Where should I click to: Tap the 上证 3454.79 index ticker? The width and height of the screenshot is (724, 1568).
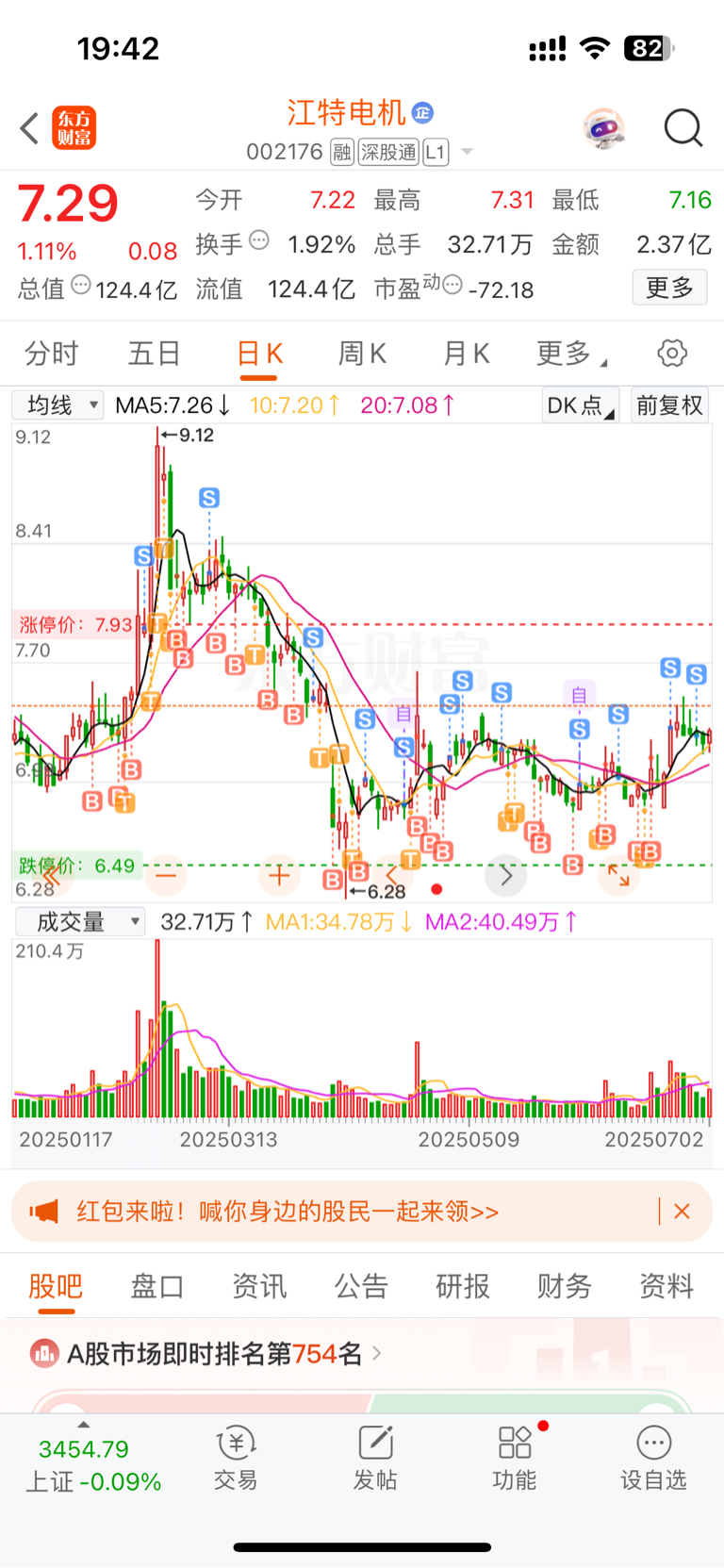tap(93, 1465)
